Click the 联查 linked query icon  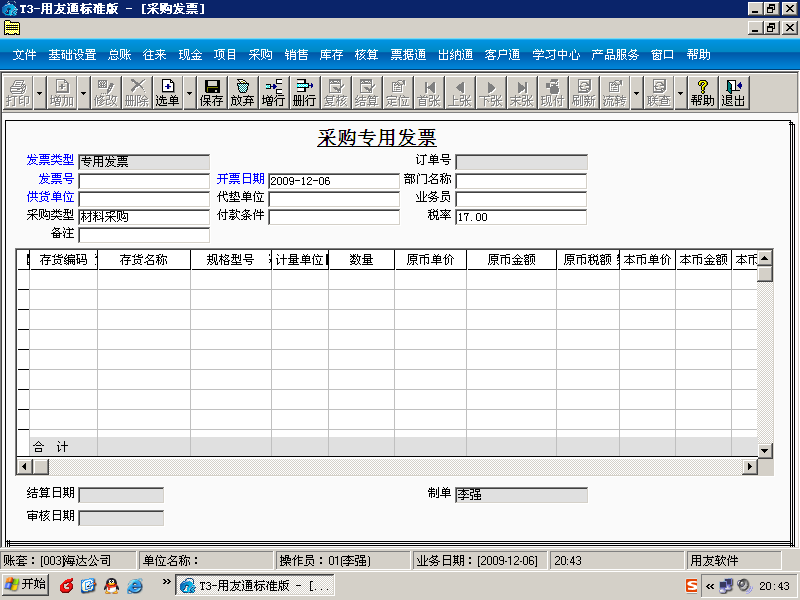[659, 92]
